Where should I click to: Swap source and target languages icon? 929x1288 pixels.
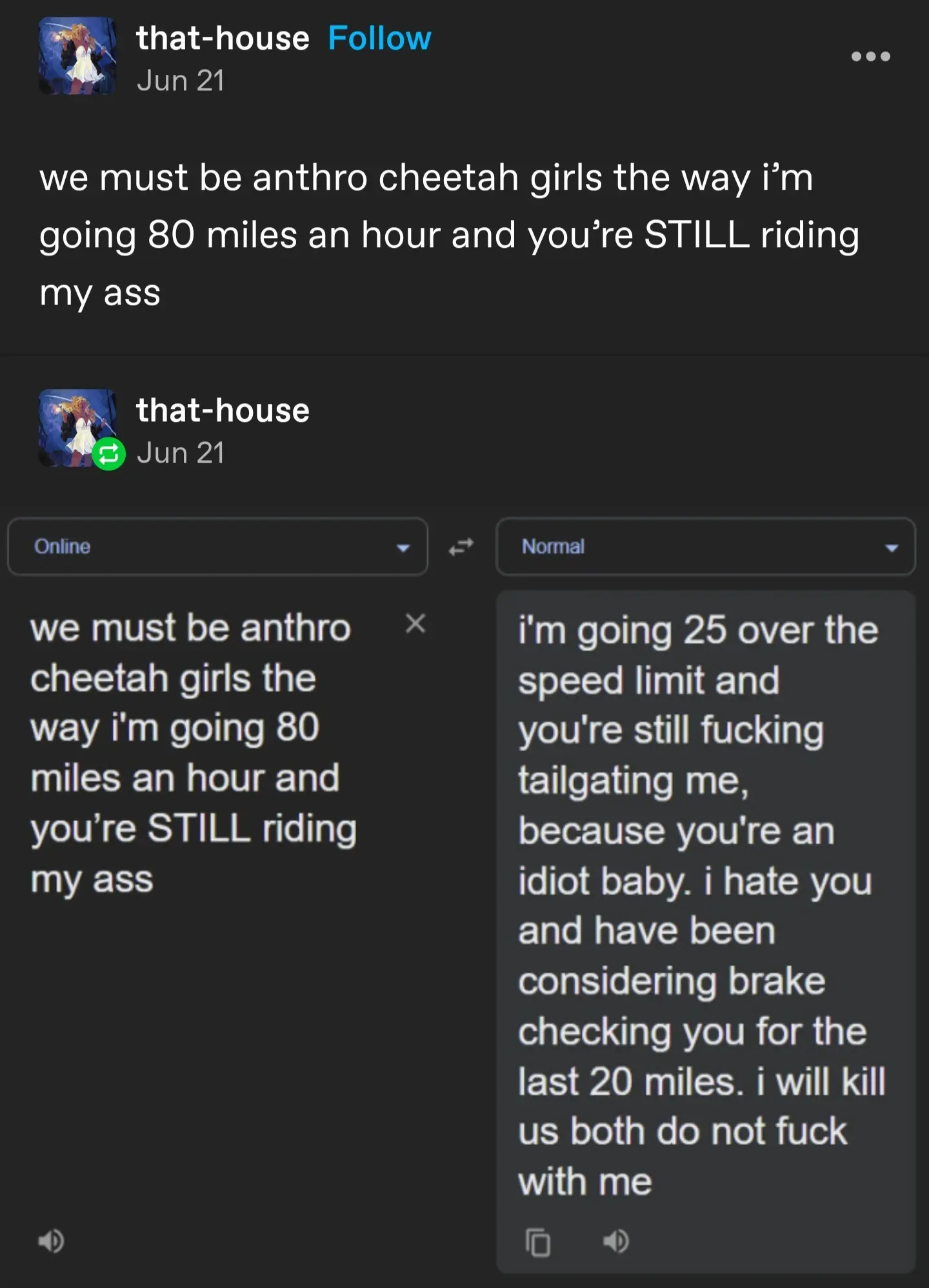pyautogui.click(x=461, y=547)
